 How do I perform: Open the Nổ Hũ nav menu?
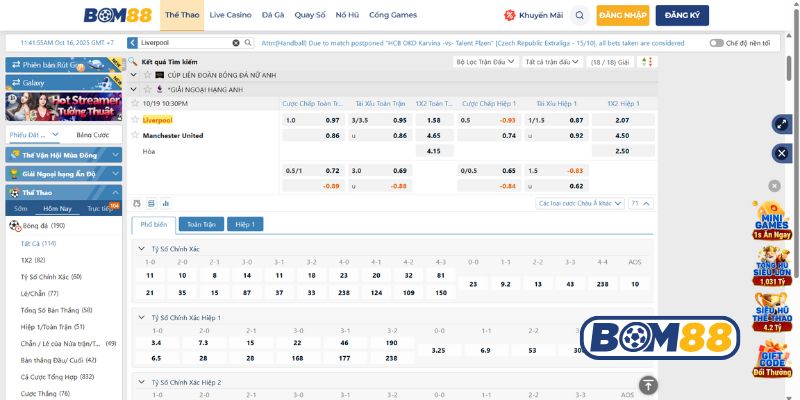click(347, 15)
